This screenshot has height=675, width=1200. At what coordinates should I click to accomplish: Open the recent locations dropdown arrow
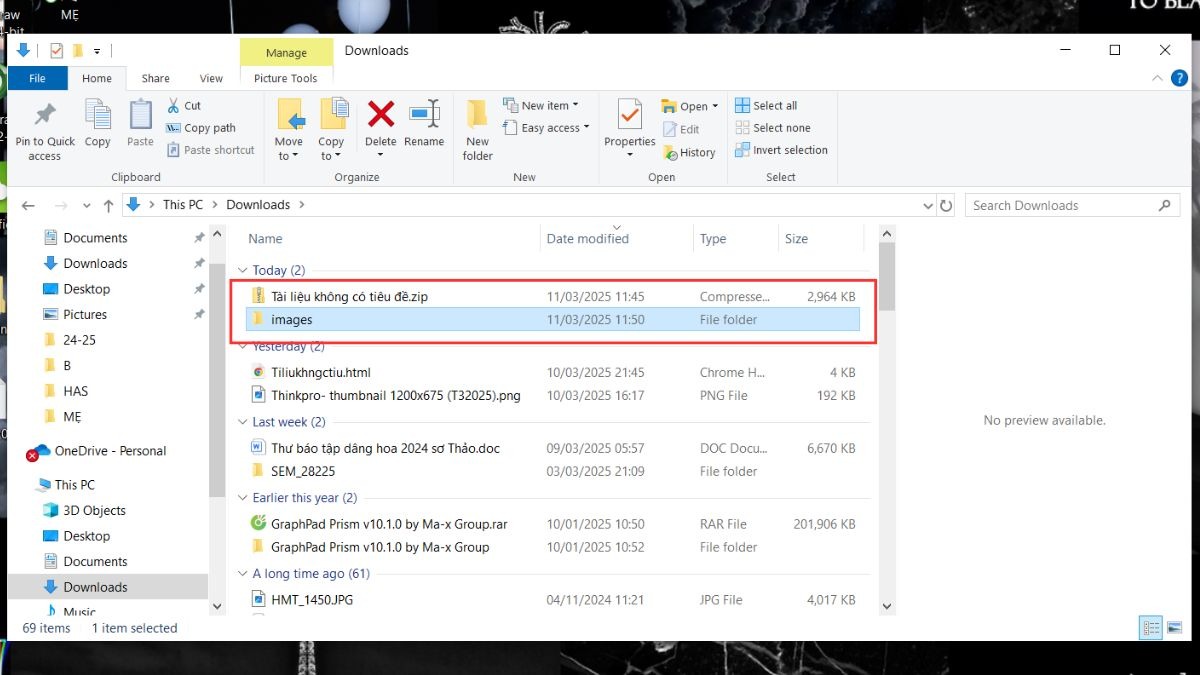point(86,206)
